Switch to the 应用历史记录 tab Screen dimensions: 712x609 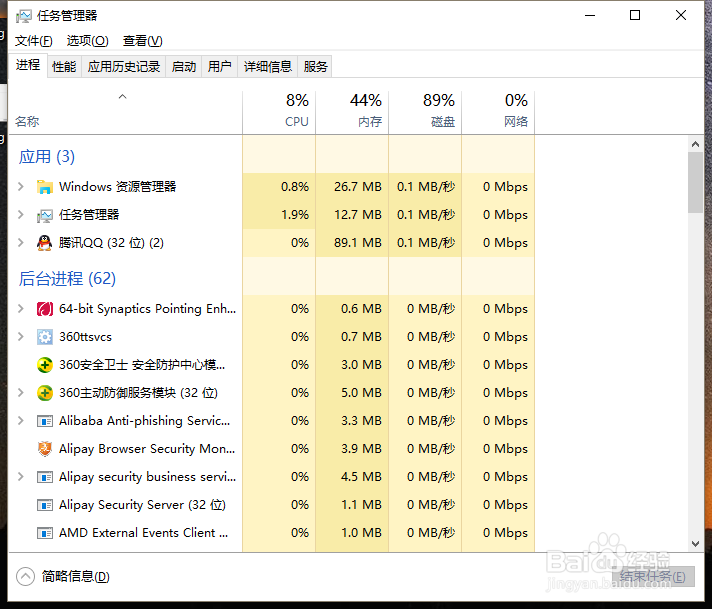(x=124, y=67)
